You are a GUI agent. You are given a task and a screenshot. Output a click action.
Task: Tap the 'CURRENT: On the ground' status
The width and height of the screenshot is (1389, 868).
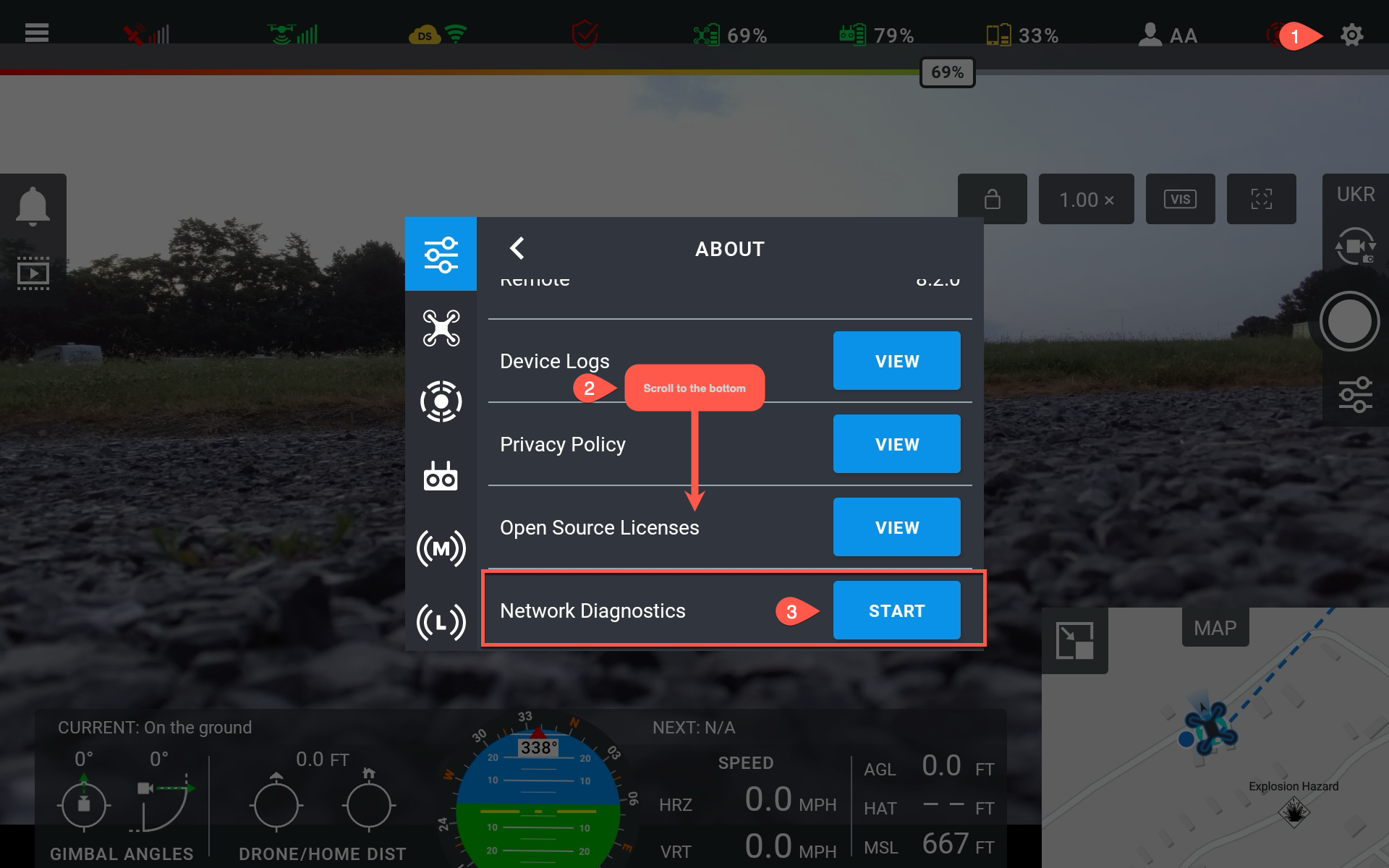click(x=155, y=728)
